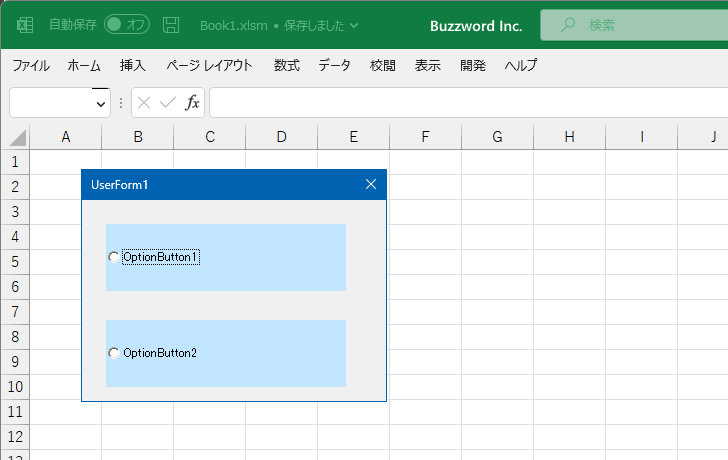Click into the formula bar input

pos(469,103)
